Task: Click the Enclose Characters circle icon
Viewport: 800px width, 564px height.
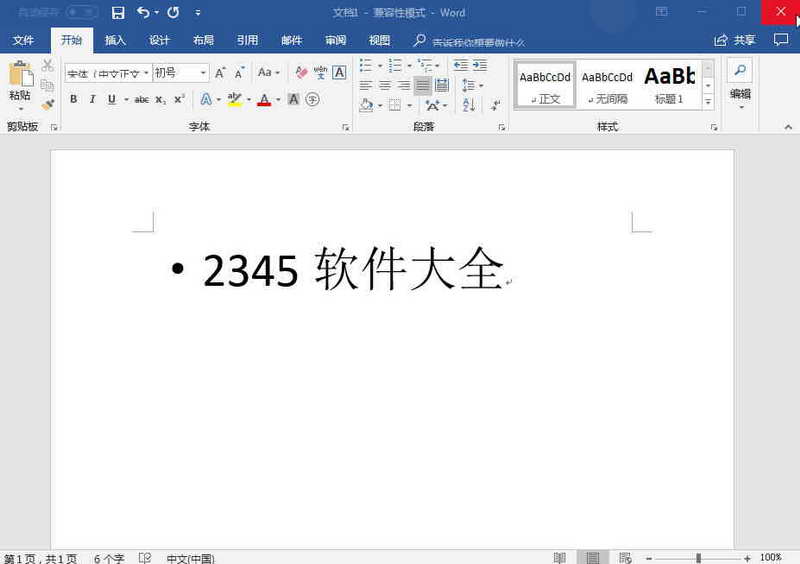Action: 312,99
